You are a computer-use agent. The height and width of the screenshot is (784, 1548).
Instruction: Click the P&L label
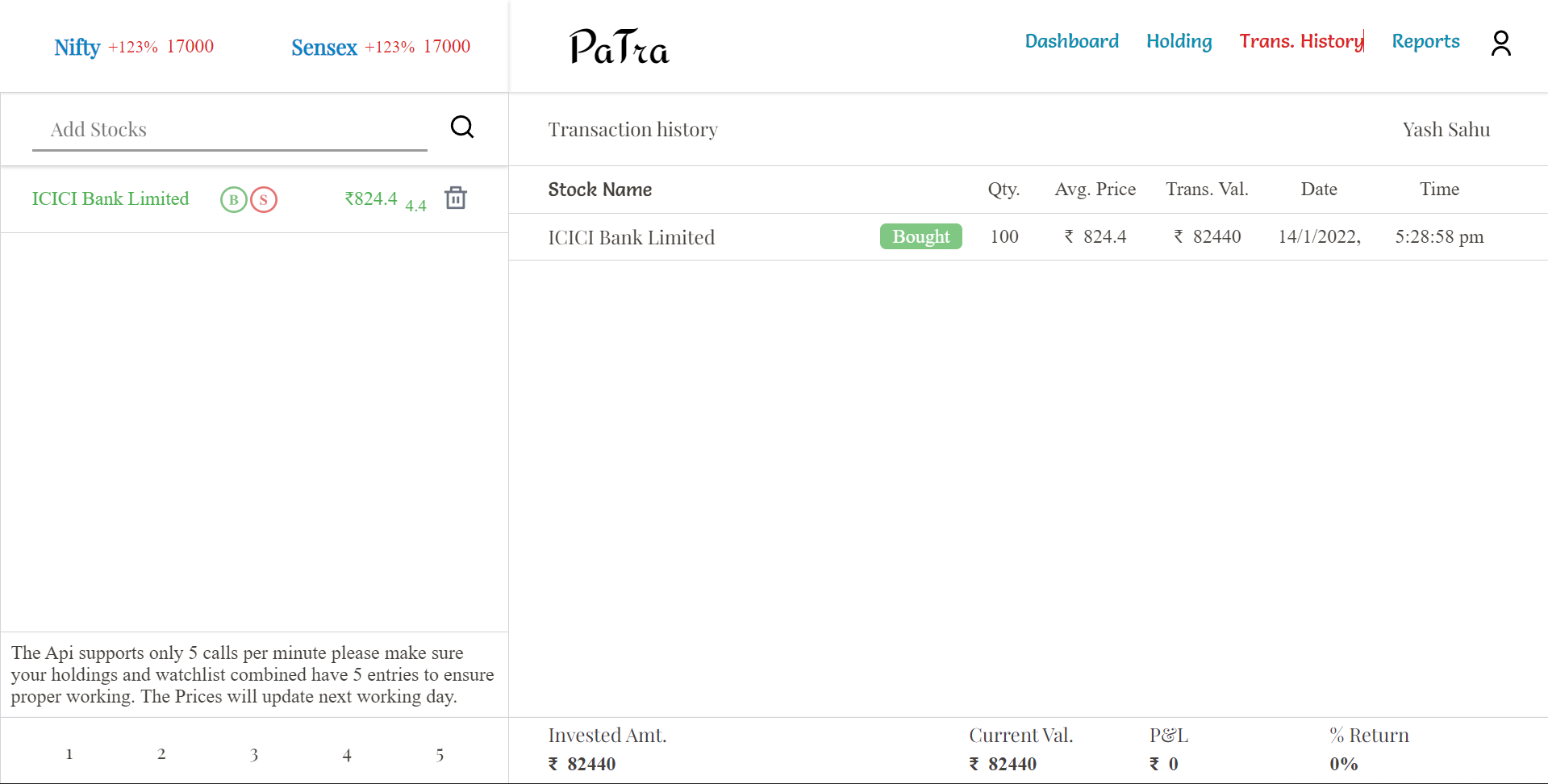point(1169,735)
